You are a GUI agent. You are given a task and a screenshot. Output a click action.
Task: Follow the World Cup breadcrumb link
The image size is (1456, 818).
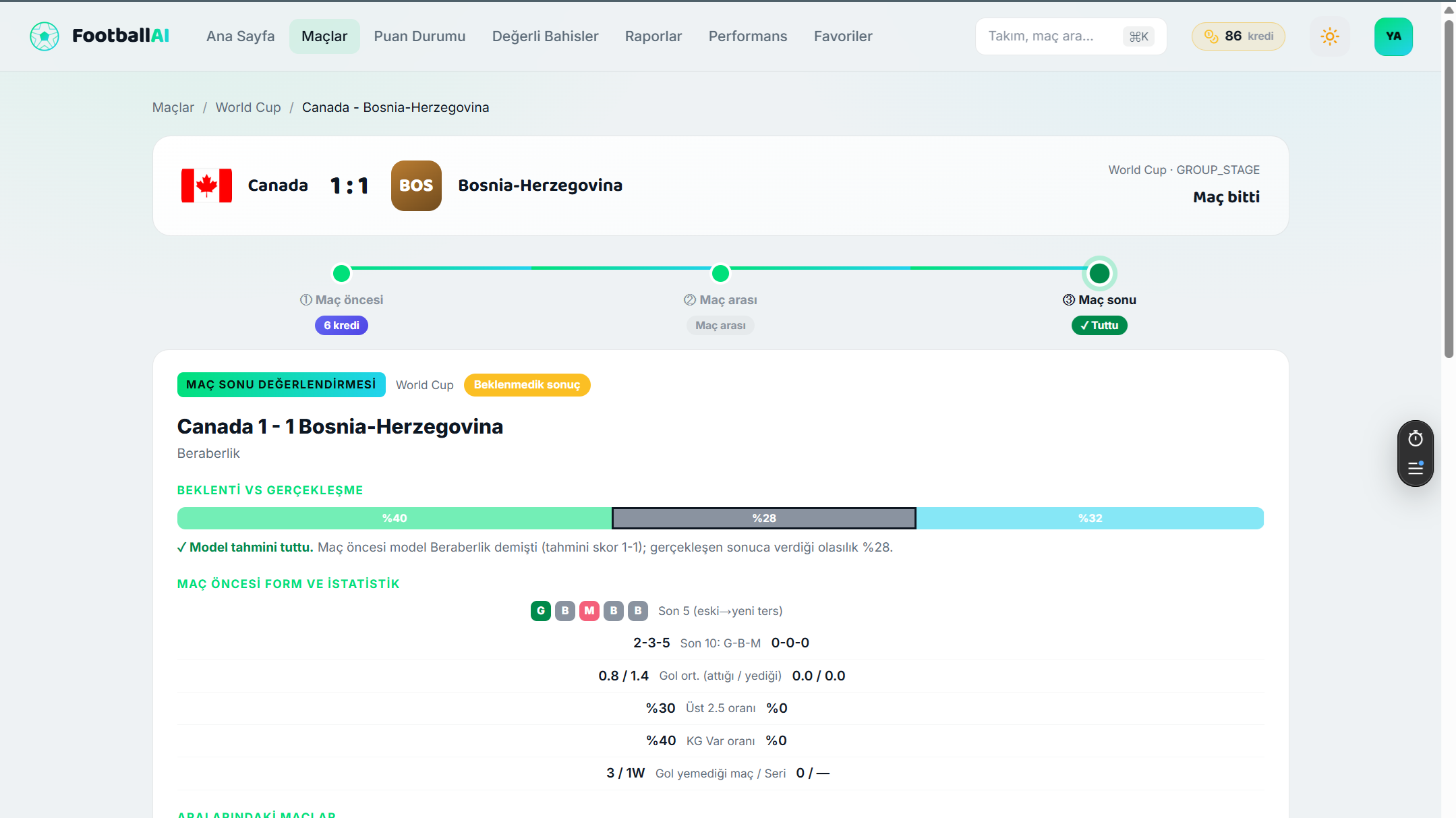[x=248, y=107]
